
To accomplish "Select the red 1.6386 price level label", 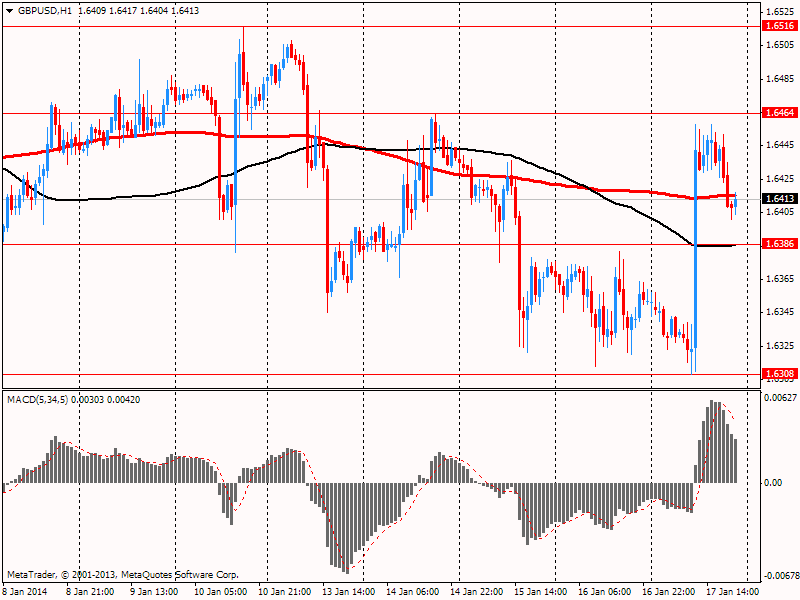I will 780,244.
